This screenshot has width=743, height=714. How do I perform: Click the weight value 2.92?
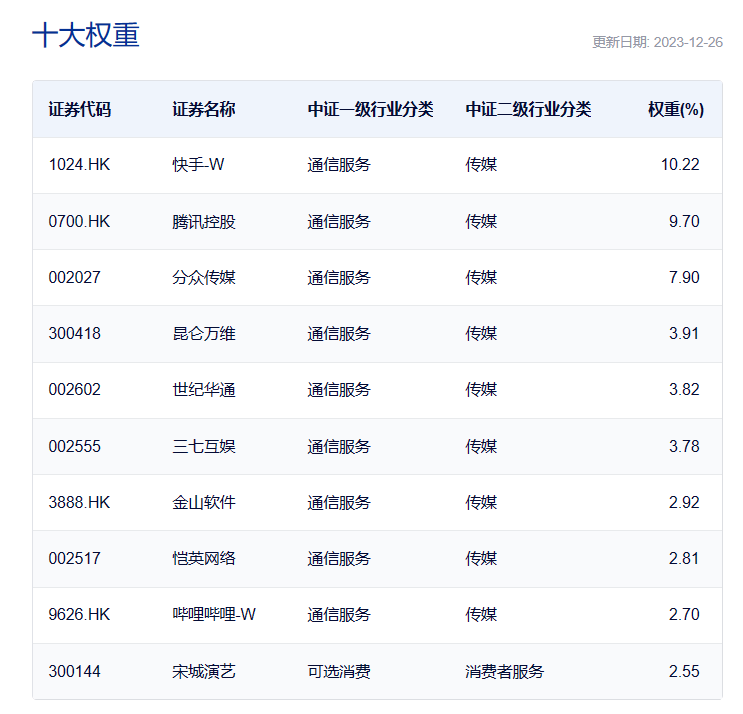684,502
